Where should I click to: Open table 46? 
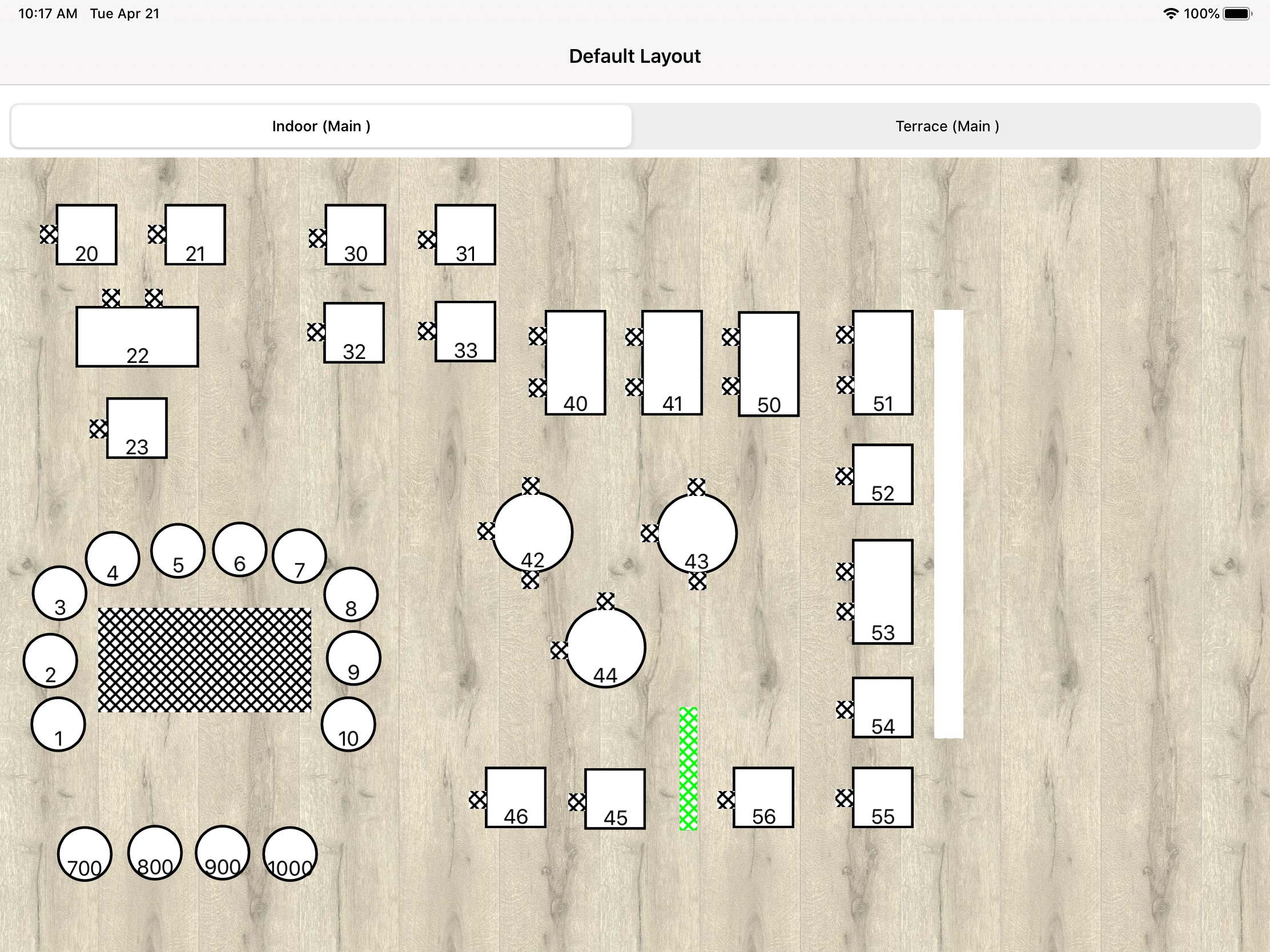pos(515,797)
